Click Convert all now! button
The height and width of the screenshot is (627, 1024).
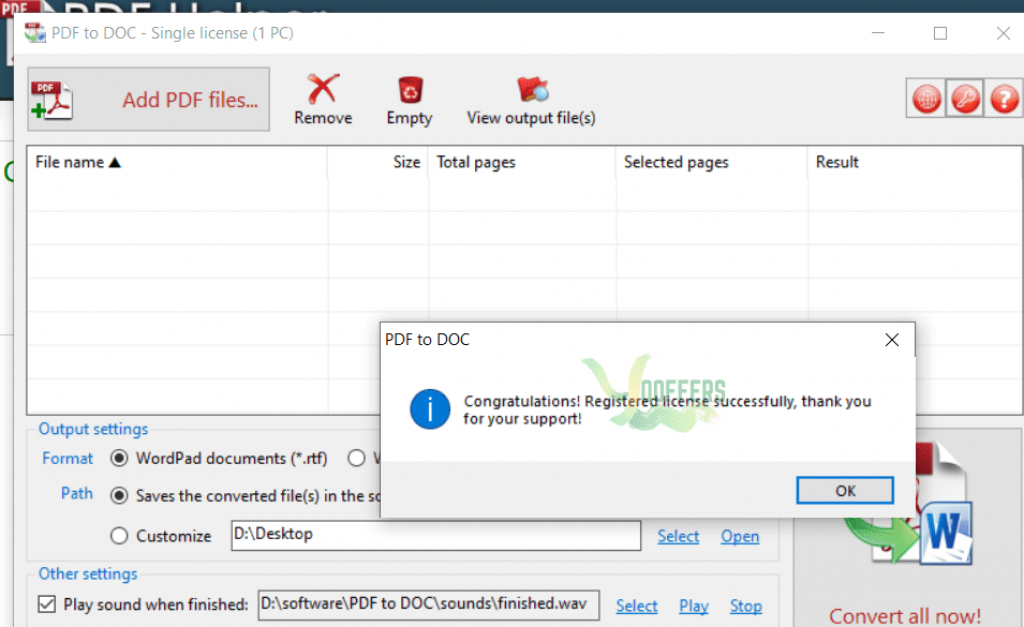[905, 615]
